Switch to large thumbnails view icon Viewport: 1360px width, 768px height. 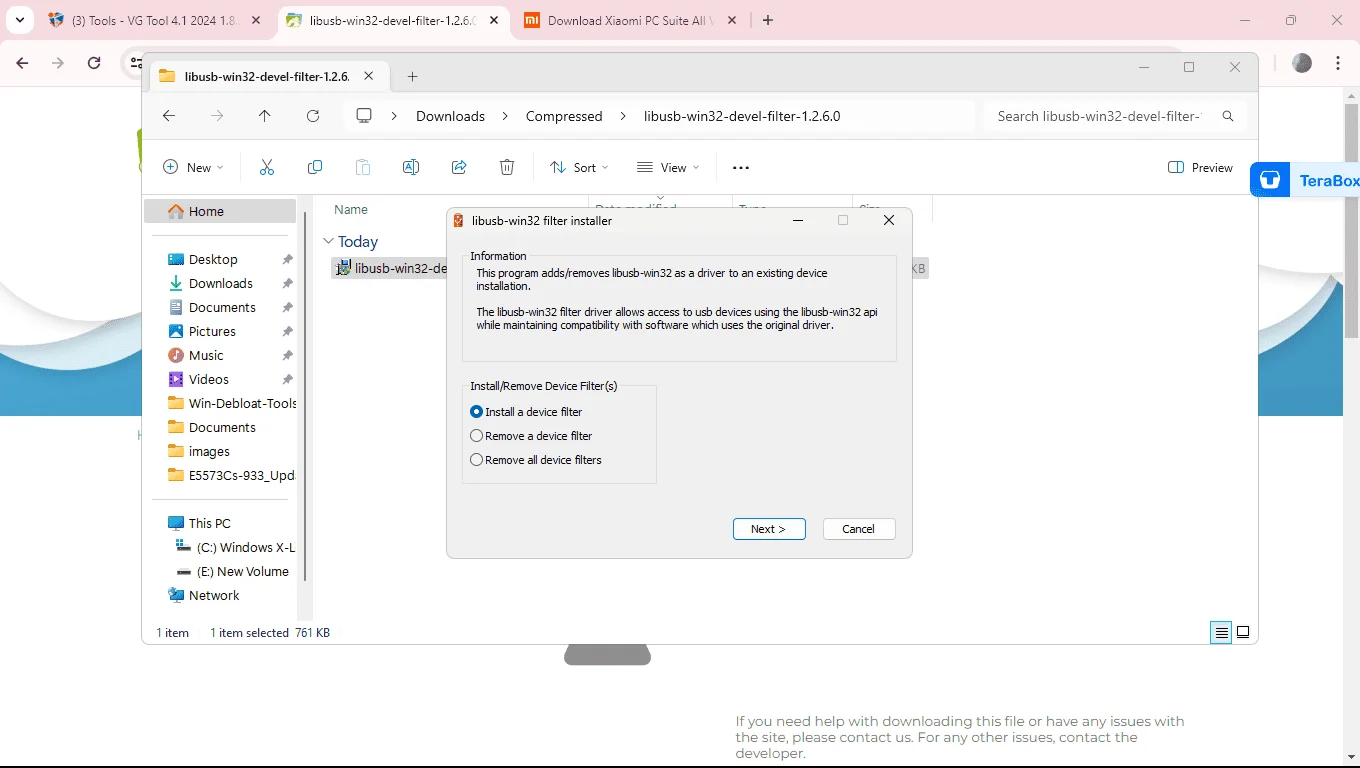(1243, 632)
